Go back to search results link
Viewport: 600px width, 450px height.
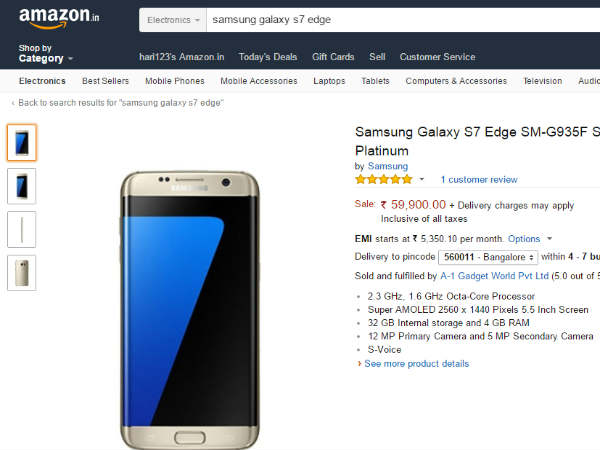(117, 103)
